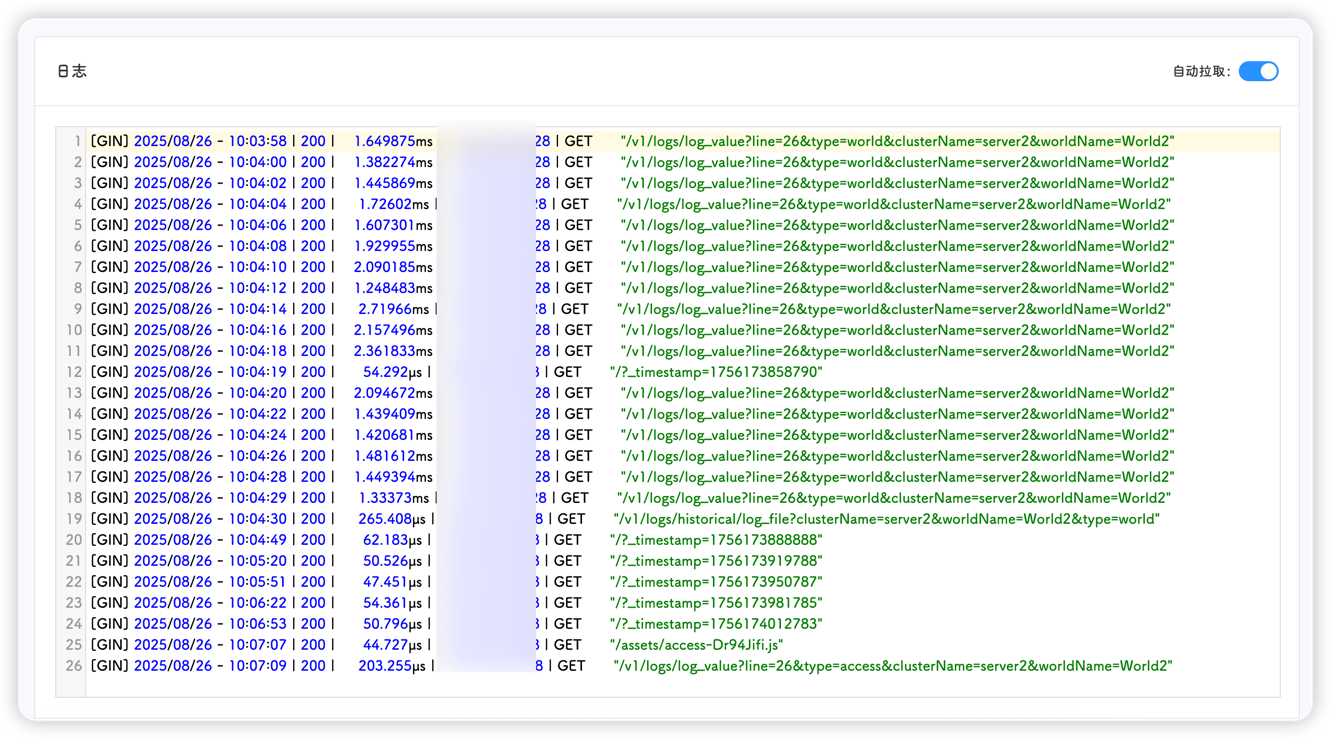Click the timestamp=1756174012783 request path
This screenshot has height=739, width=1331.
click(716, 624)
